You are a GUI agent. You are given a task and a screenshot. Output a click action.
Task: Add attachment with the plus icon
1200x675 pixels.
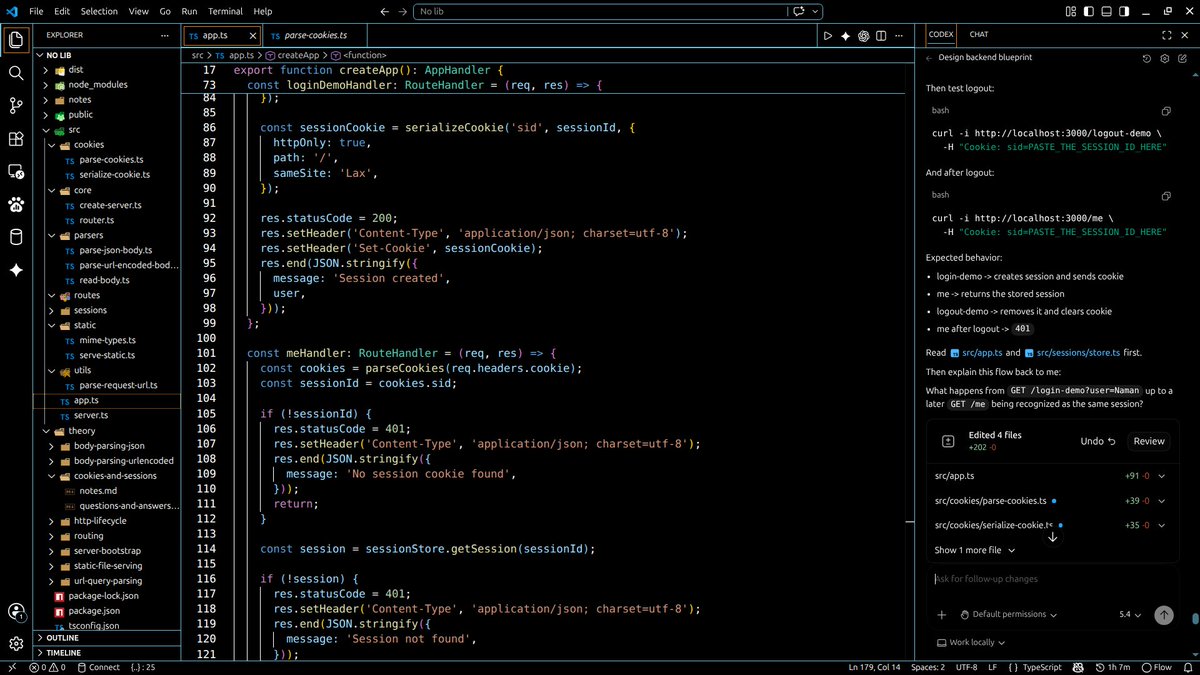click(941, 615)
